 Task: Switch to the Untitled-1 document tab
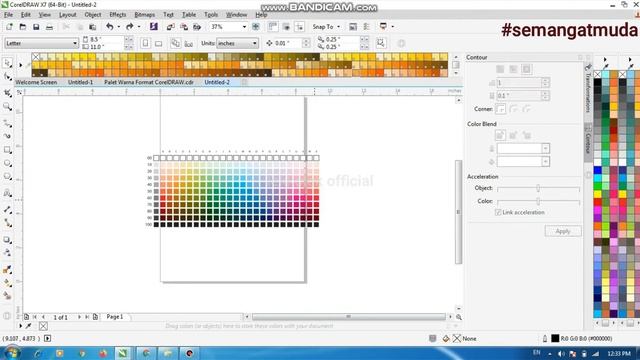(x=80, y=82)
